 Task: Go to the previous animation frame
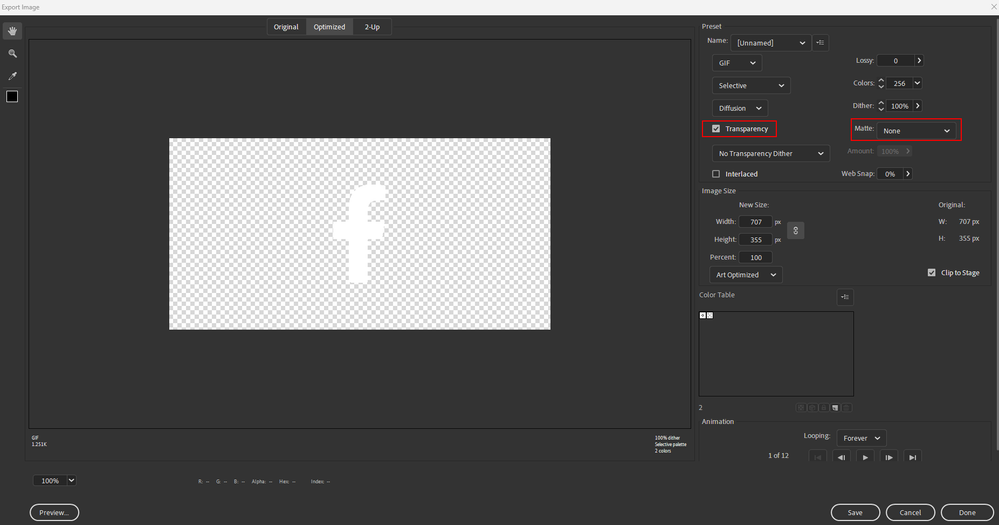coord(842,457)
